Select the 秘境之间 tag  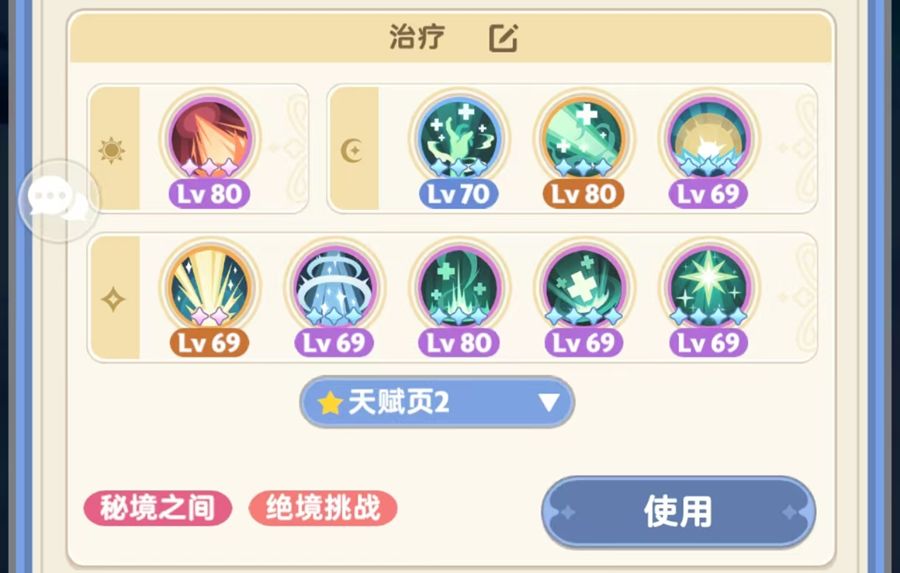click(158, 508)
